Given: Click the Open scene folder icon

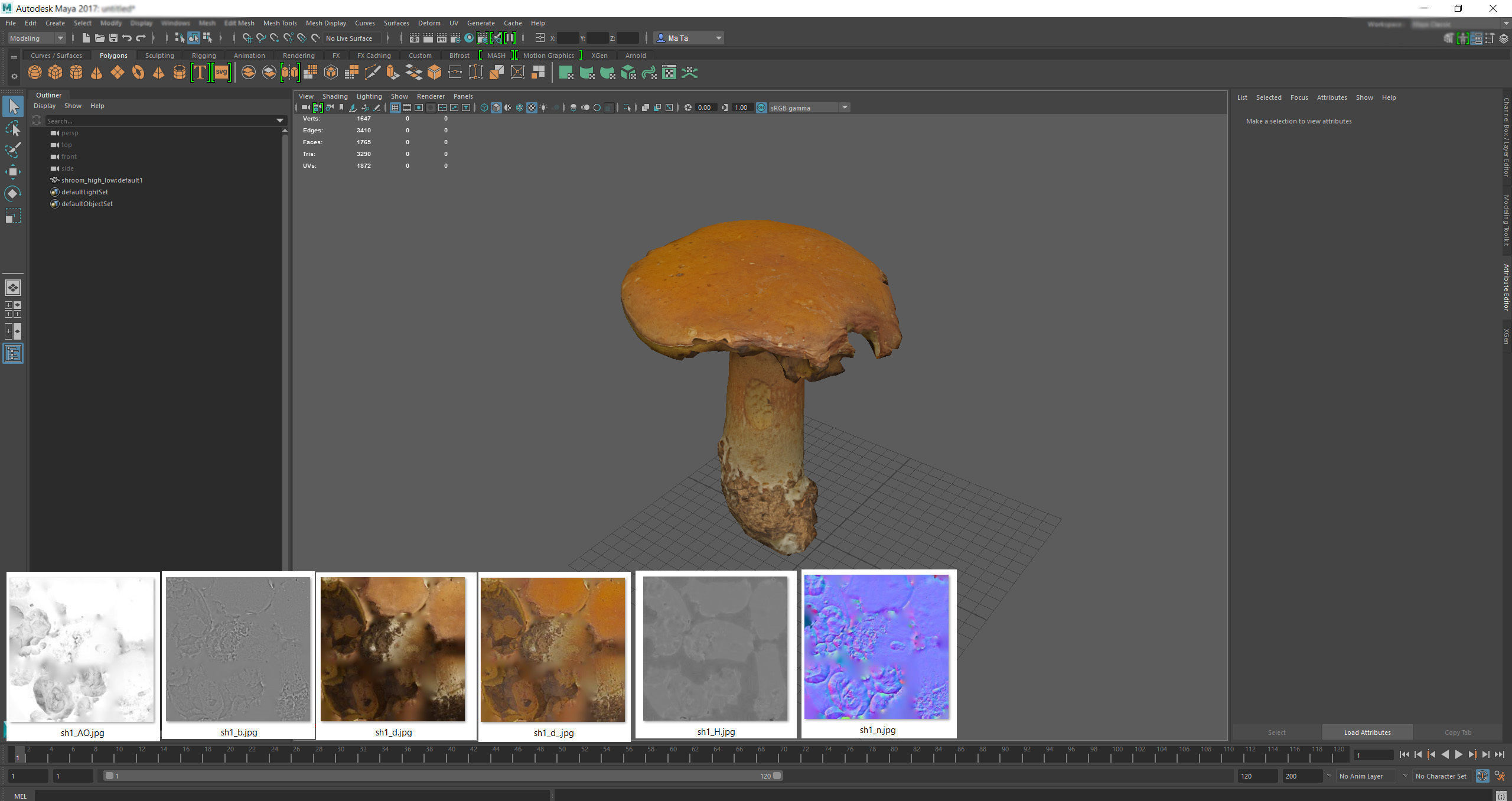Looking at the screenshot, I should pyautogui.click(x=100, y=38).
